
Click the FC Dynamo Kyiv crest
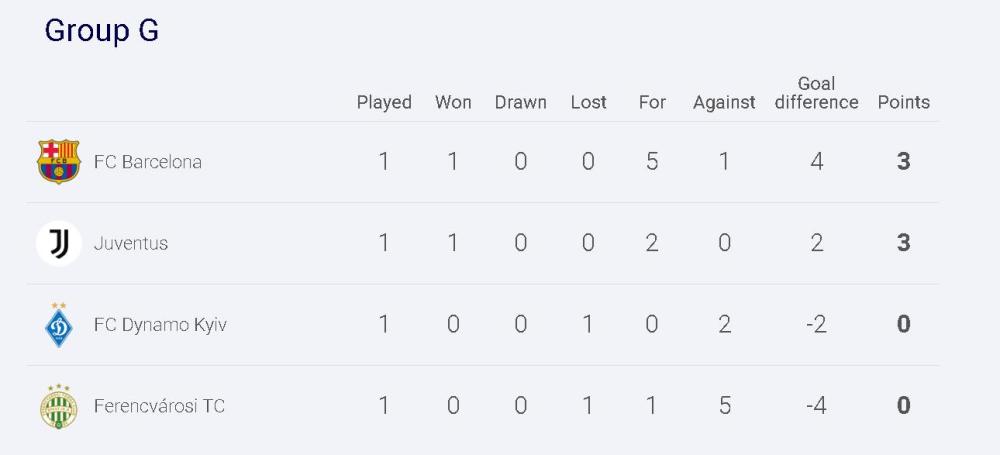click(59, 325)
